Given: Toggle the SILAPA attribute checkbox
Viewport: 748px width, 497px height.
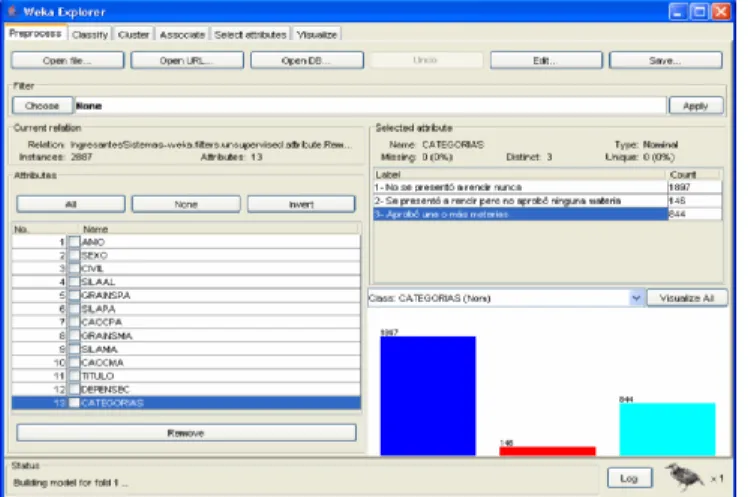Looking at the screenshot, I should pyautogui.click(x=74, y=309).
